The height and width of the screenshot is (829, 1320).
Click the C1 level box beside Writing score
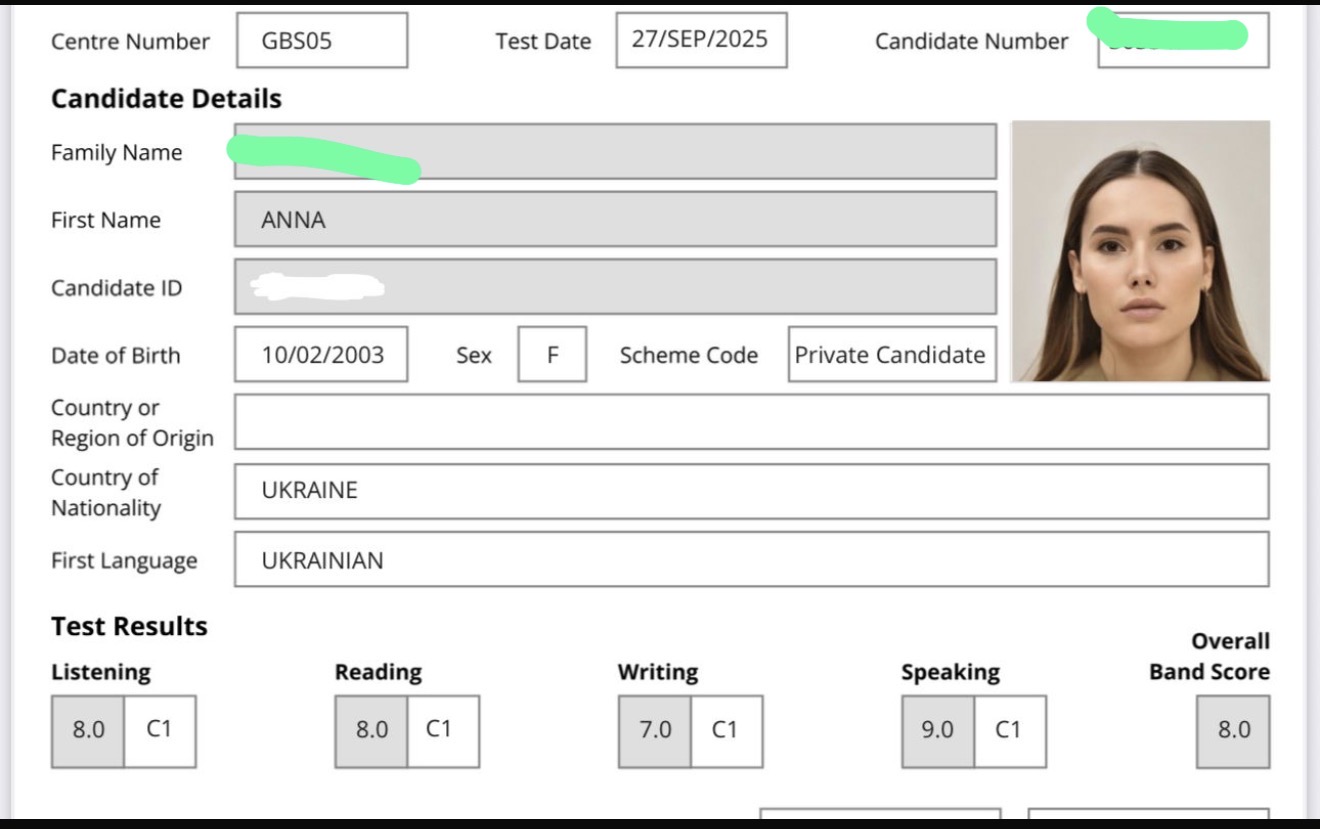pos(726,731)
